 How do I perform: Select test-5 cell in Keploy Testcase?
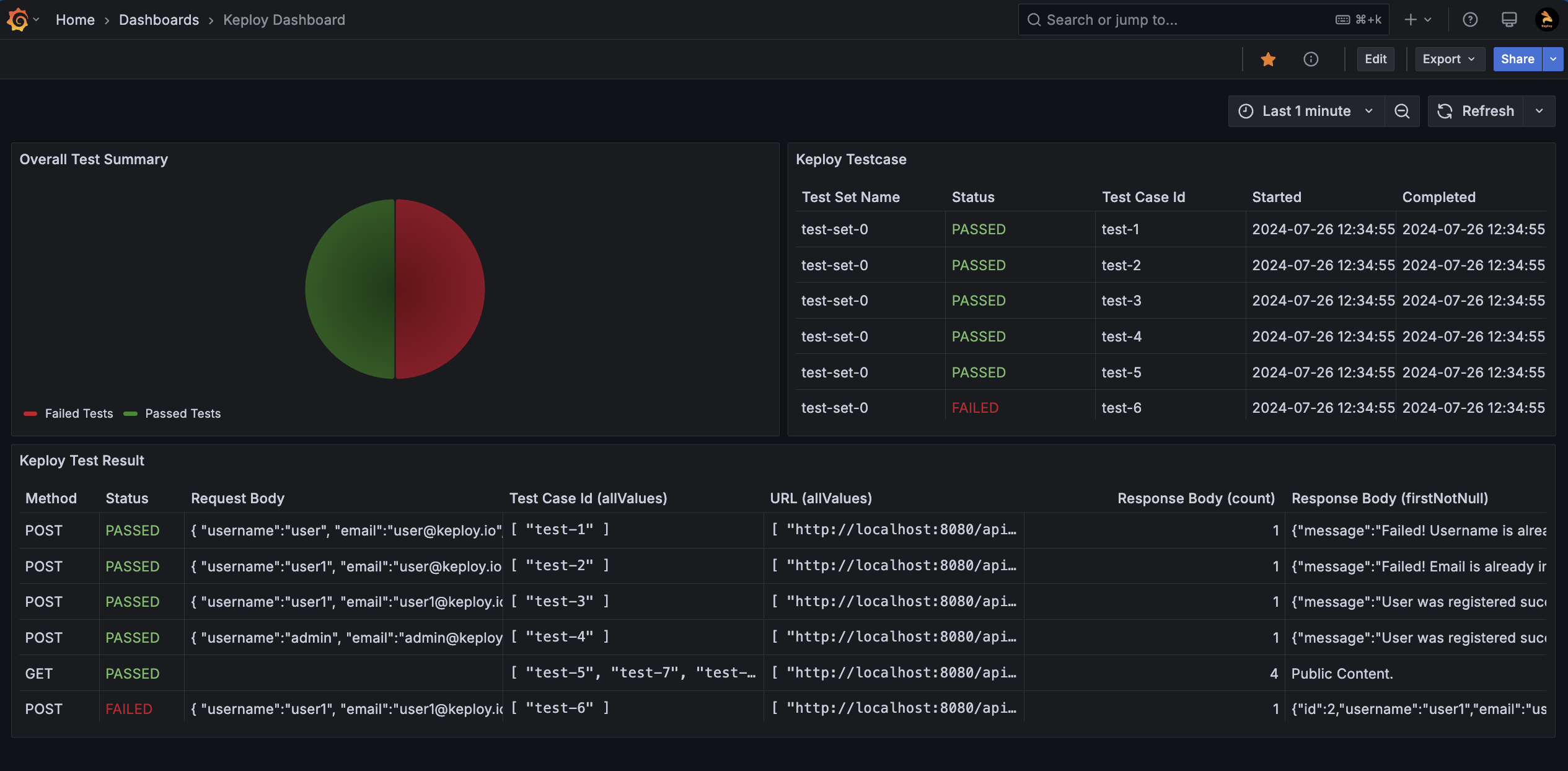[1170, 372]
